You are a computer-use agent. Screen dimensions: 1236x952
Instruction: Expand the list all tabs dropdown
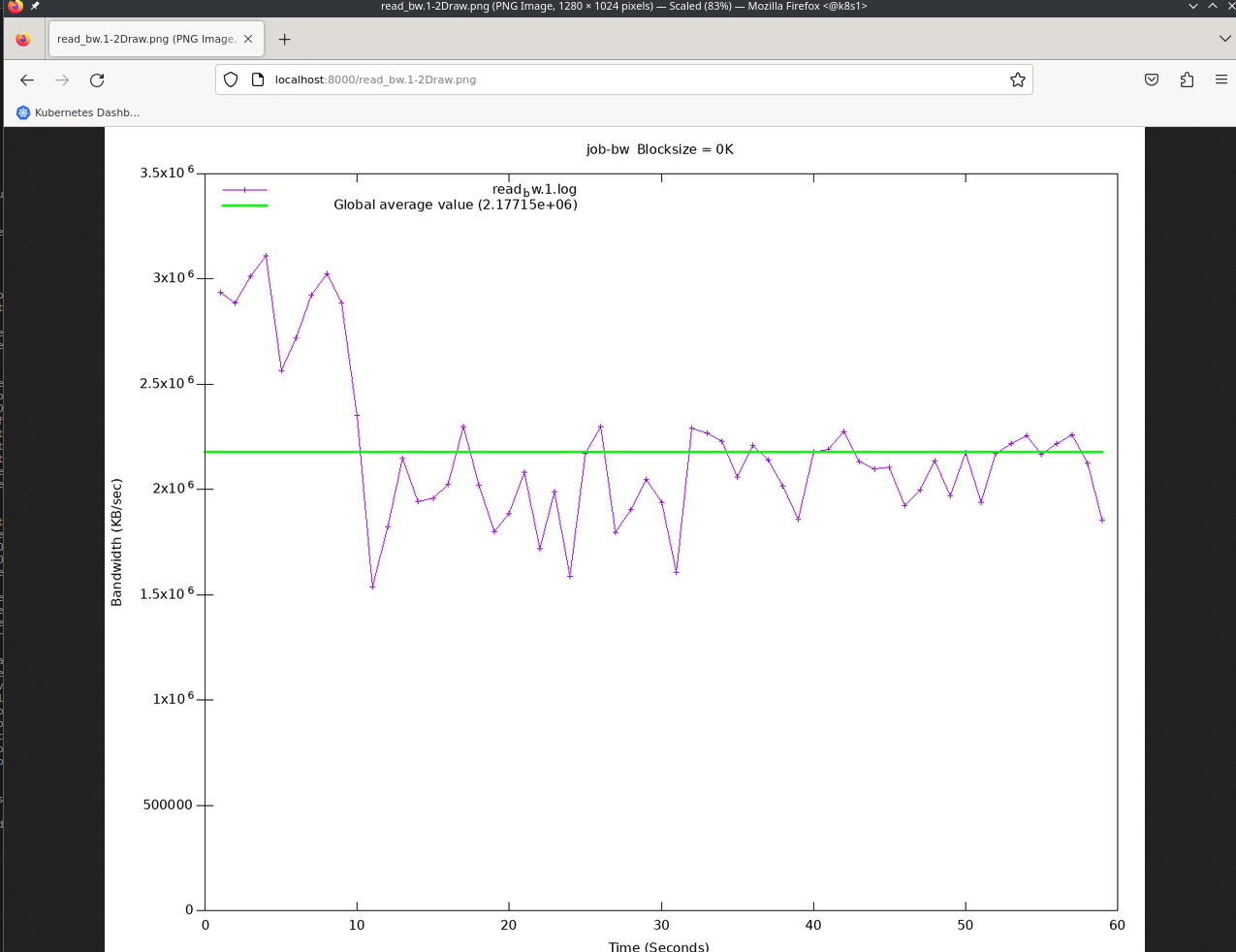(x=1224, y=39)
